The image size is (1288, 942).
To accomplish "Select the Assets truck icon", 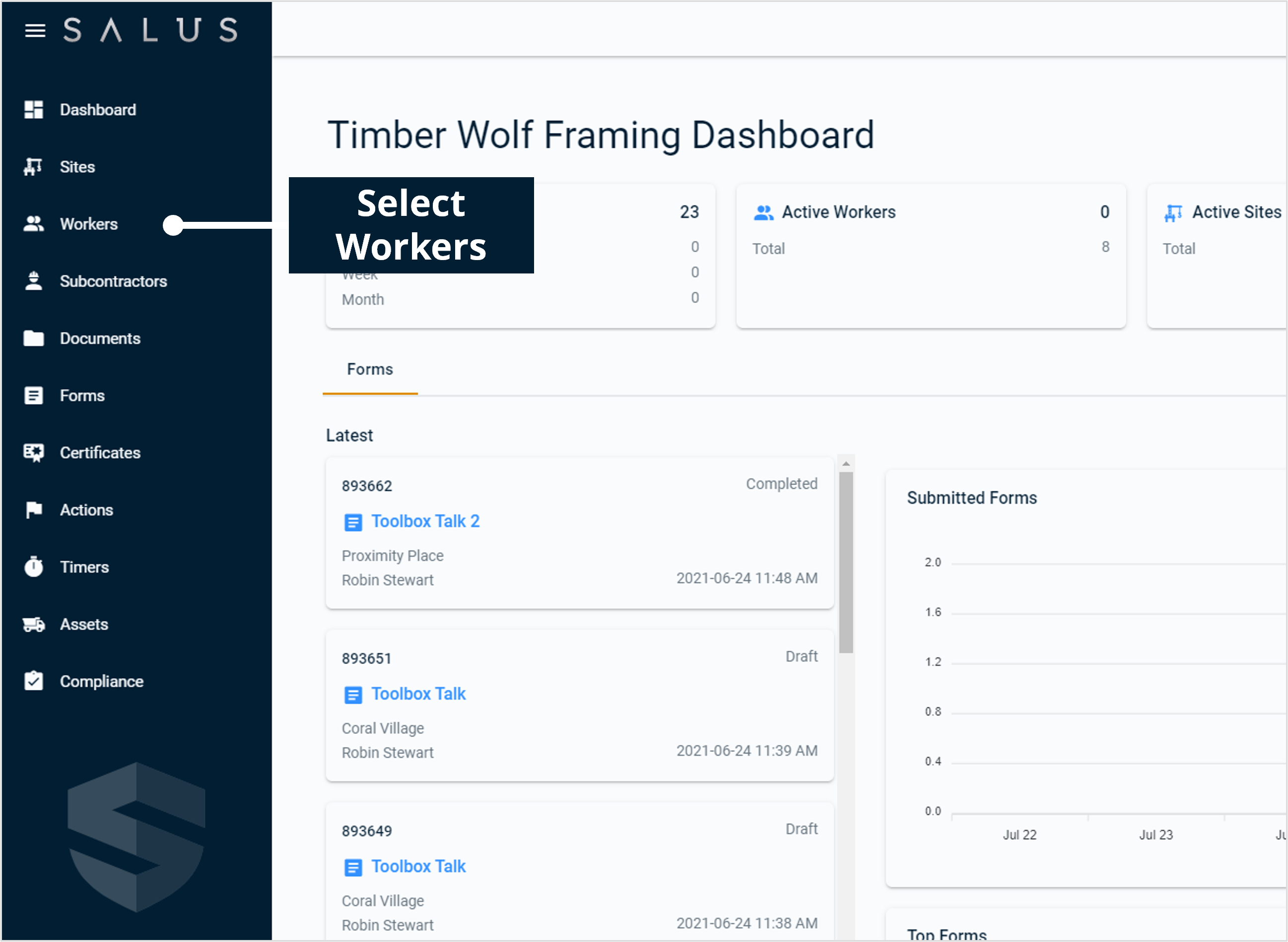I will (x=34, y=624).
